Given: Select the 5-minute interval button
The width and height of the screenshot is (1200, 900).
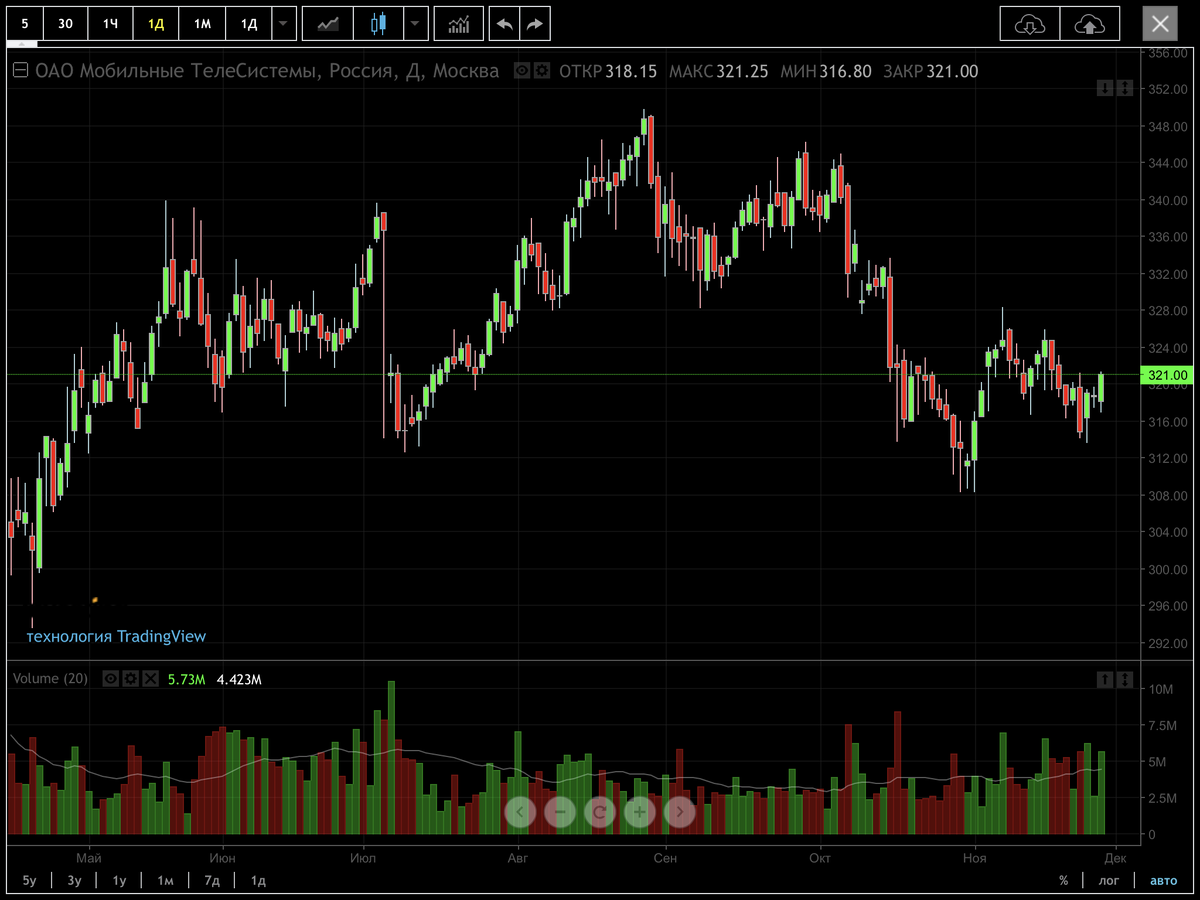Looking at the screenshot, I should pos(25,24).
